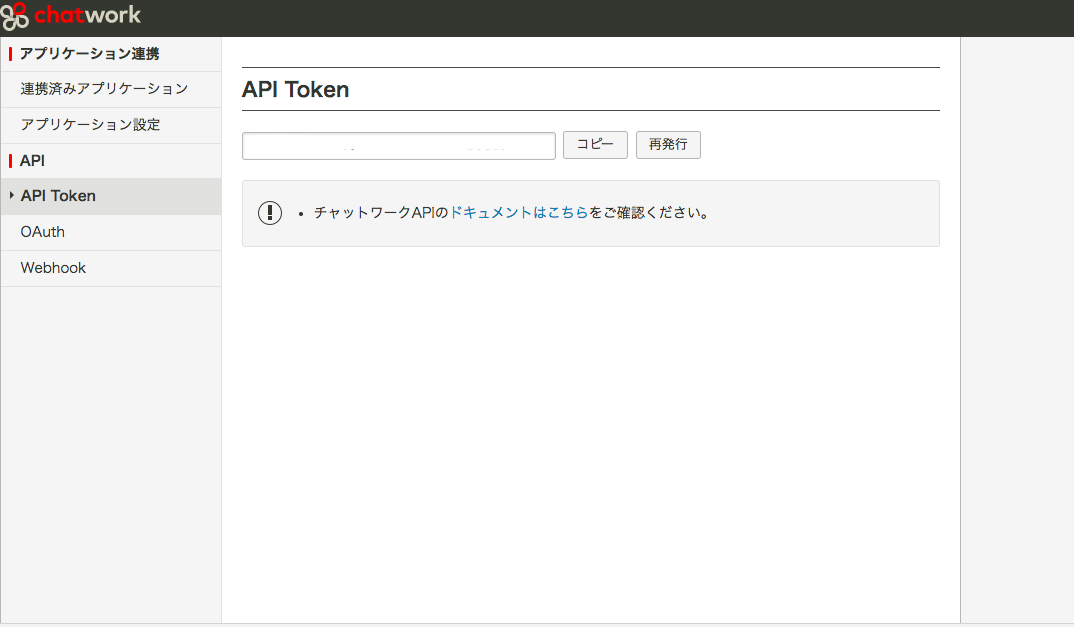Click red marker beside API heading
This screenshot has width=1074, height=627.
[10, 161]
